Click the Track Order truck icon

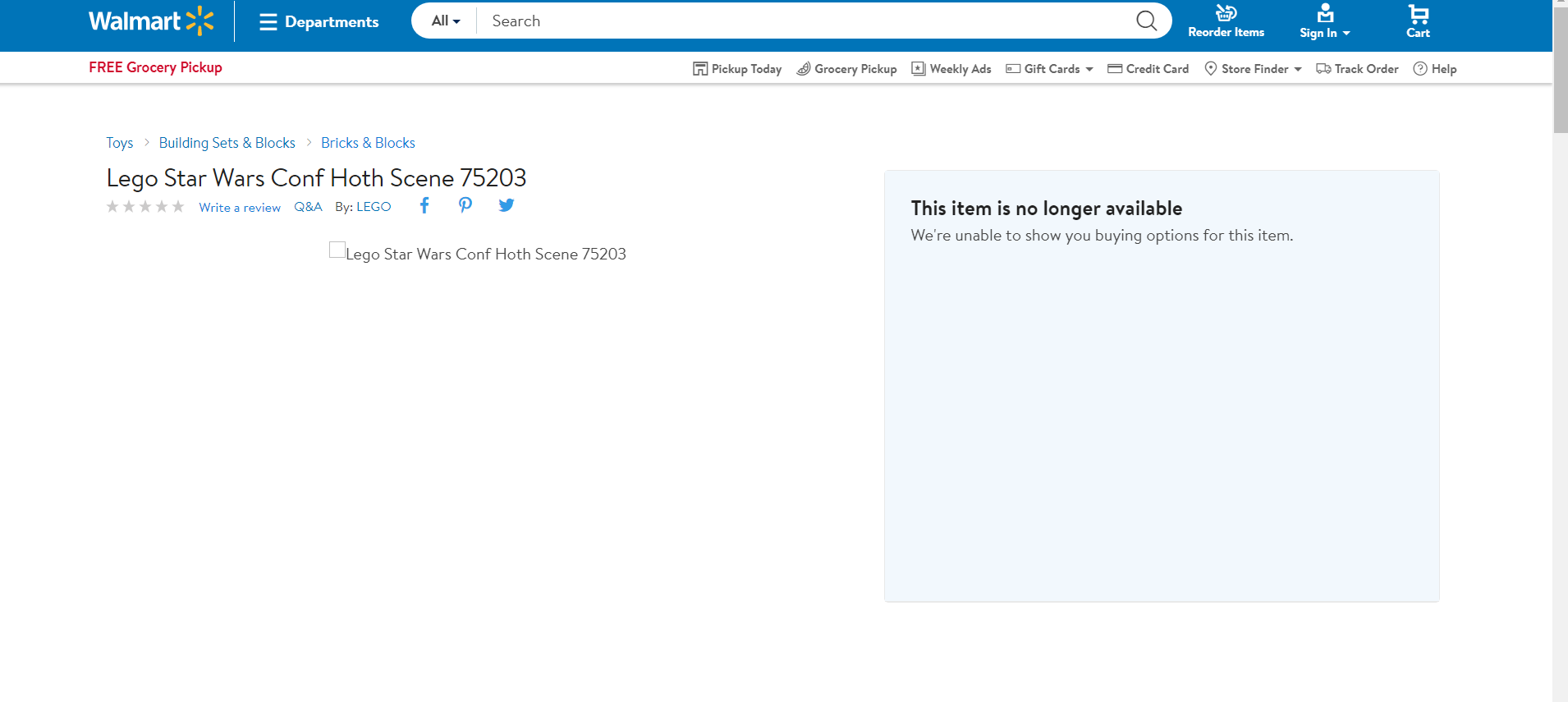(x=1323, y=69)
